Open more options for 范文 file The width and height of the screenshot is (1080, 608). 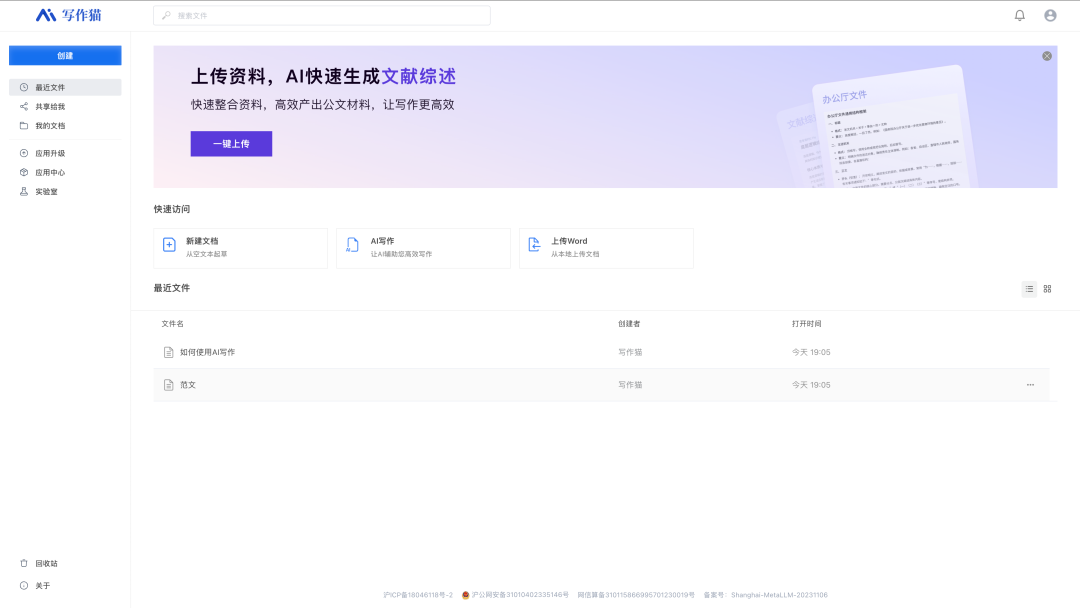tap(1030, 385)
